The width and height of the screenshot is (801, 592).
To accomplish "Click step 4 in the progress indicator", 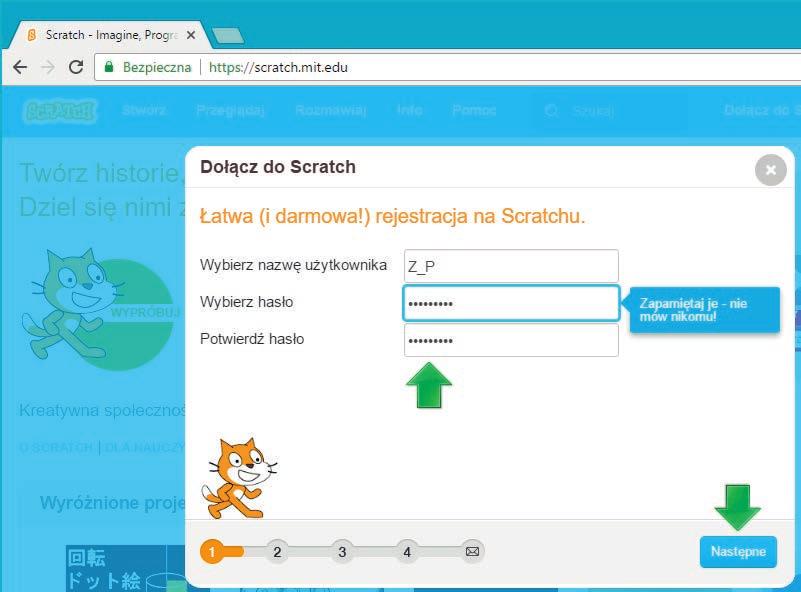I will click(x=407, y=552).
